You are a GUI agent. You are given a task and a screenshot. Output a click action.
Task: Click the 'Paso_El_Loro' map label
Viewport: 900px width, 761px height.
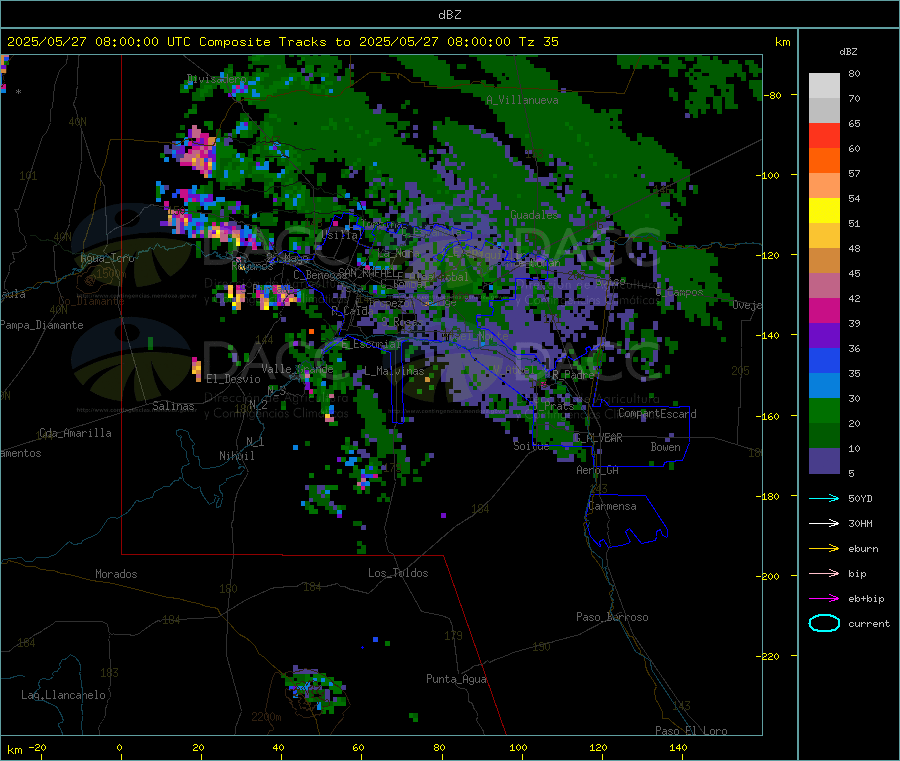tap(691, 731)
